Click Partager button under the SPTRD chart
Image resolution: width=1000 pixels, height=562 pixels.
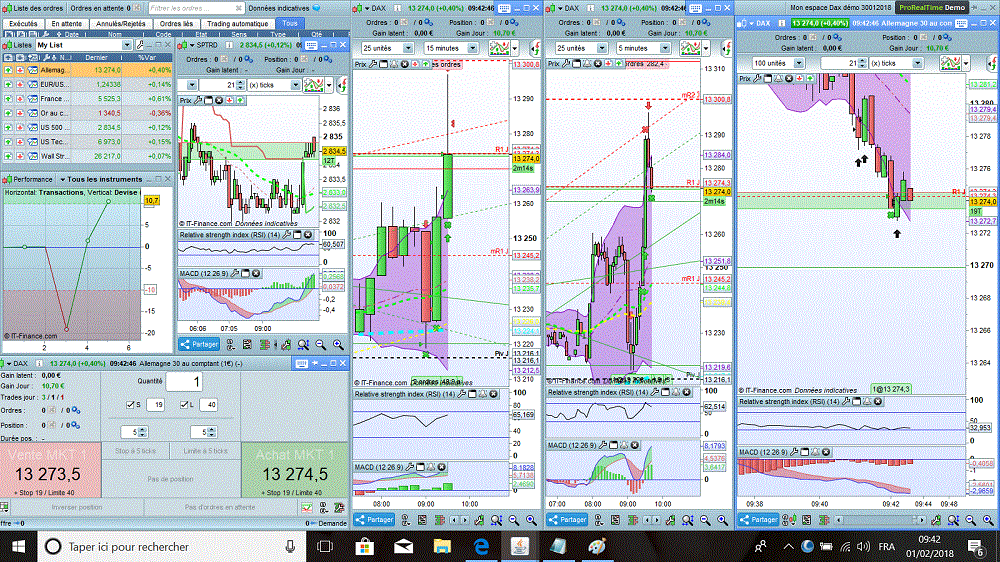[x=199, y=344]
